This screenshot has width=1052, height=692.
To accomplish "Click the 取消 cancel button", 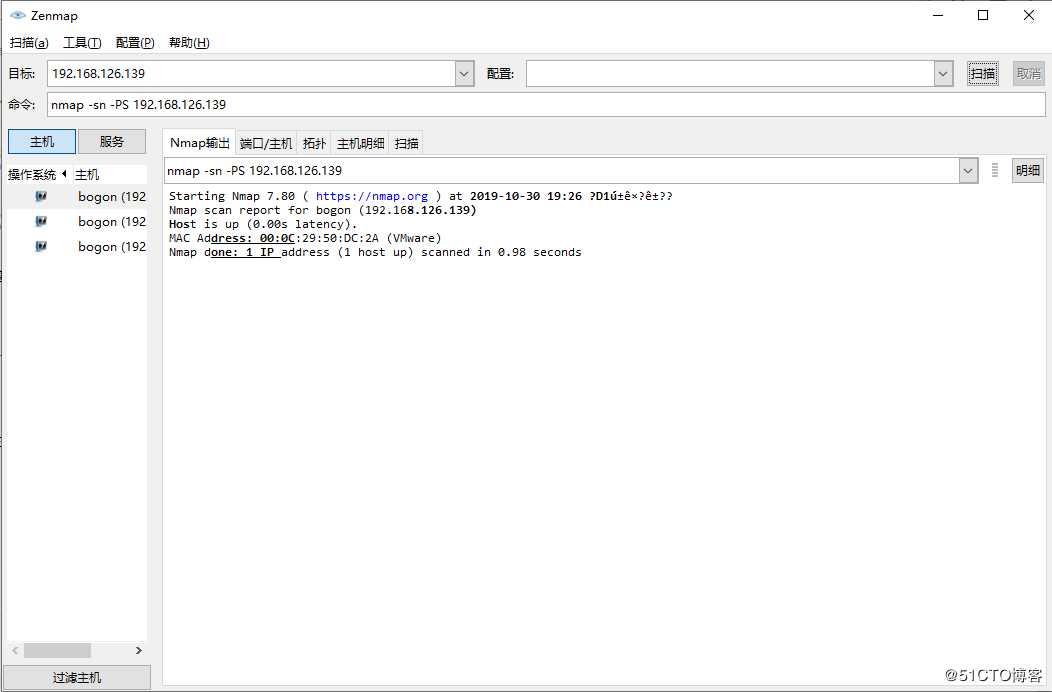I will pos(1029,74).
